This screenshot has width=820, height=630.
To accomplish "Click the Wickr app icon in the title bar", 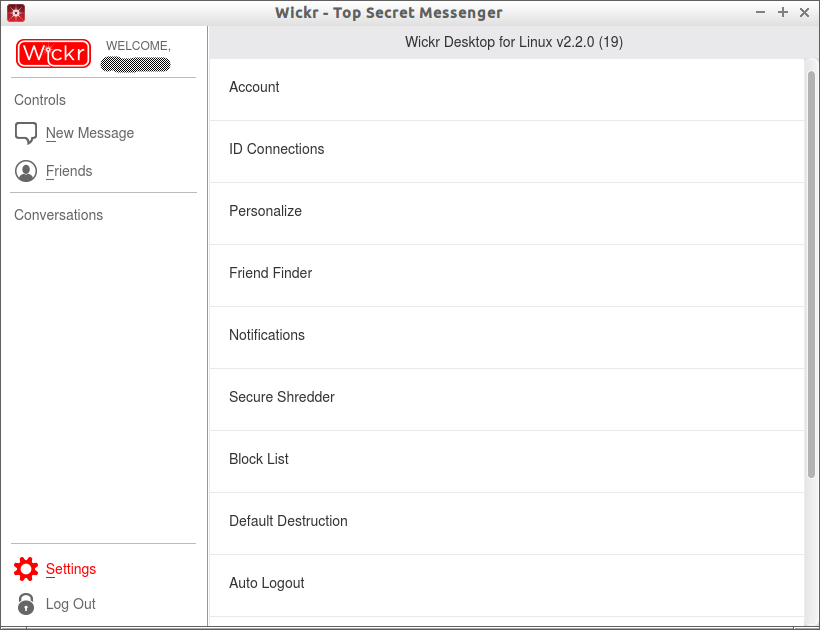I will [x=16, y=13].
